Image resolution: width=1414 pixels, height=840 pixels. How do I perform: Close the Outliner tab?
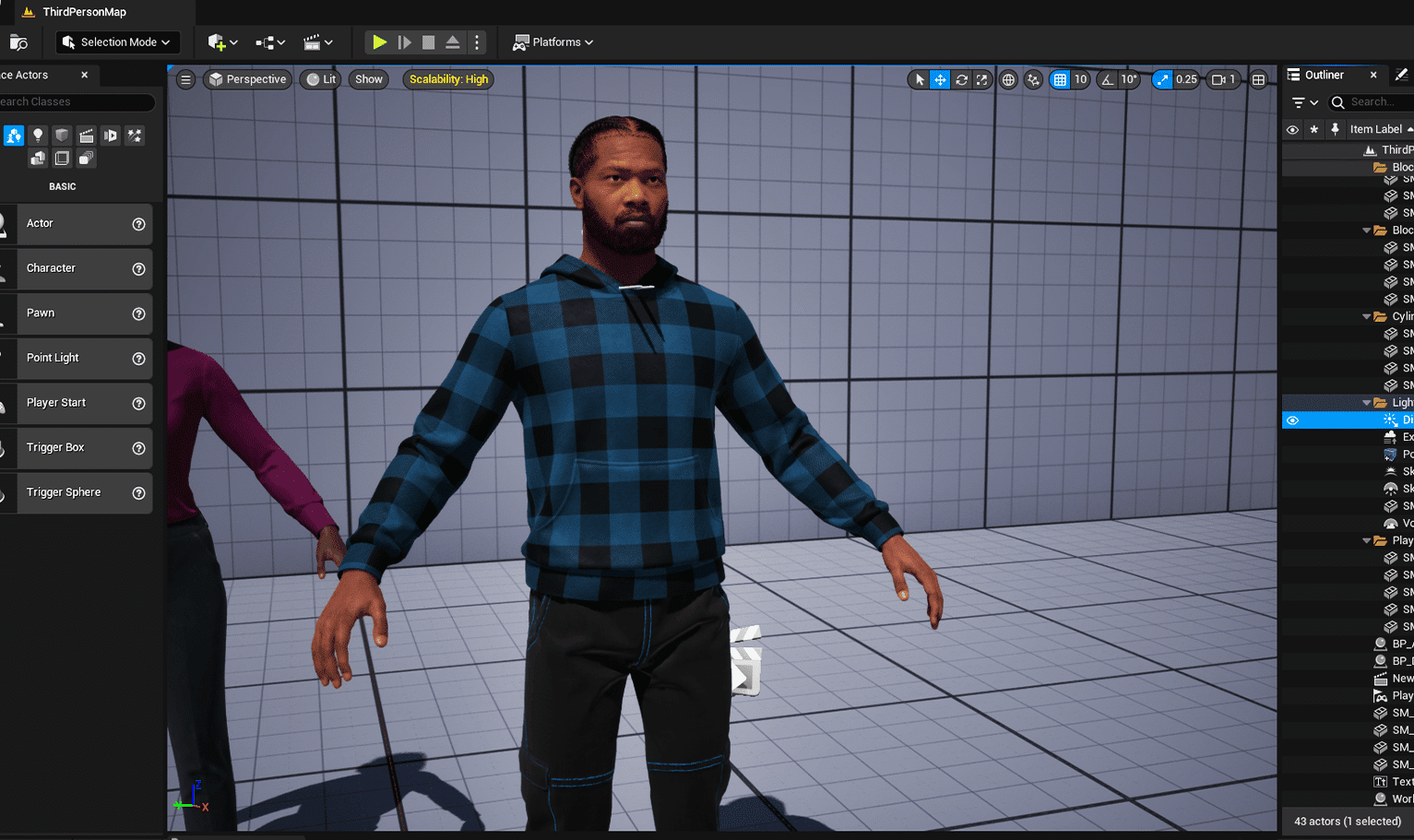tap(1373, 76)
